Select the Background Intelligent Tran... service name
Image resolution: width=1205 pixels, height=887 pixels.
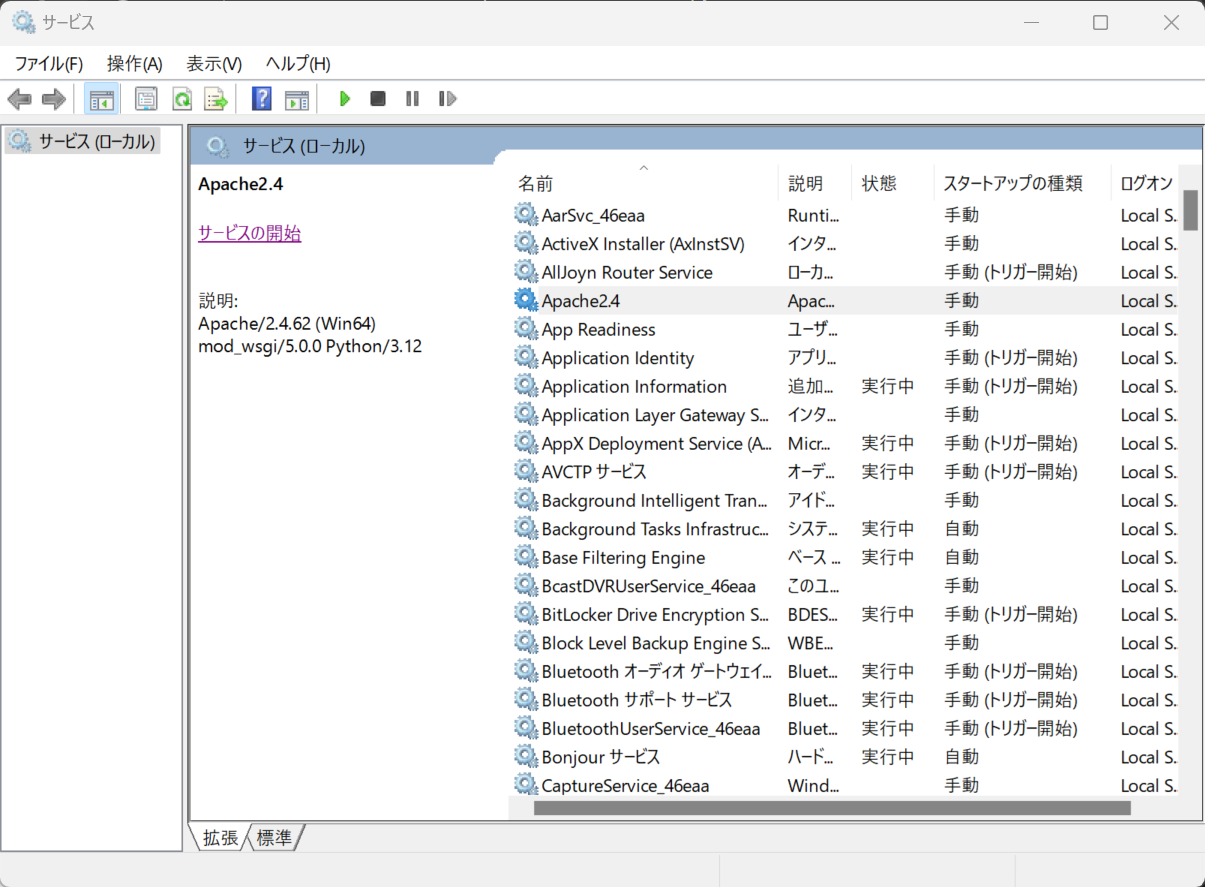[x=655, y=500]
